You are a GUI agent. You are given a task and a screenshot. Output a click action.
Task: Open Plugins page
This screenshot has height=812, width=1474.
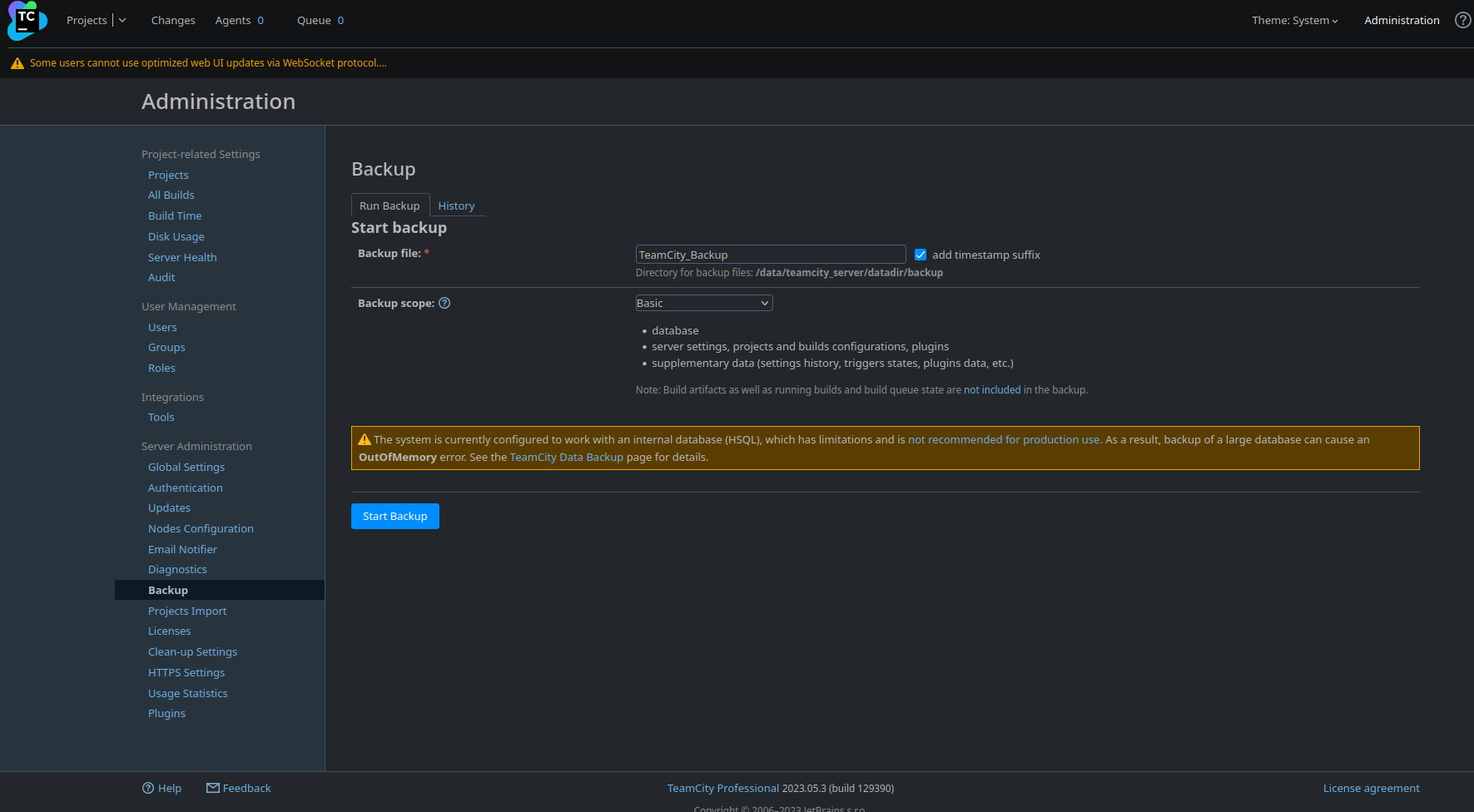tap(166, 713)
